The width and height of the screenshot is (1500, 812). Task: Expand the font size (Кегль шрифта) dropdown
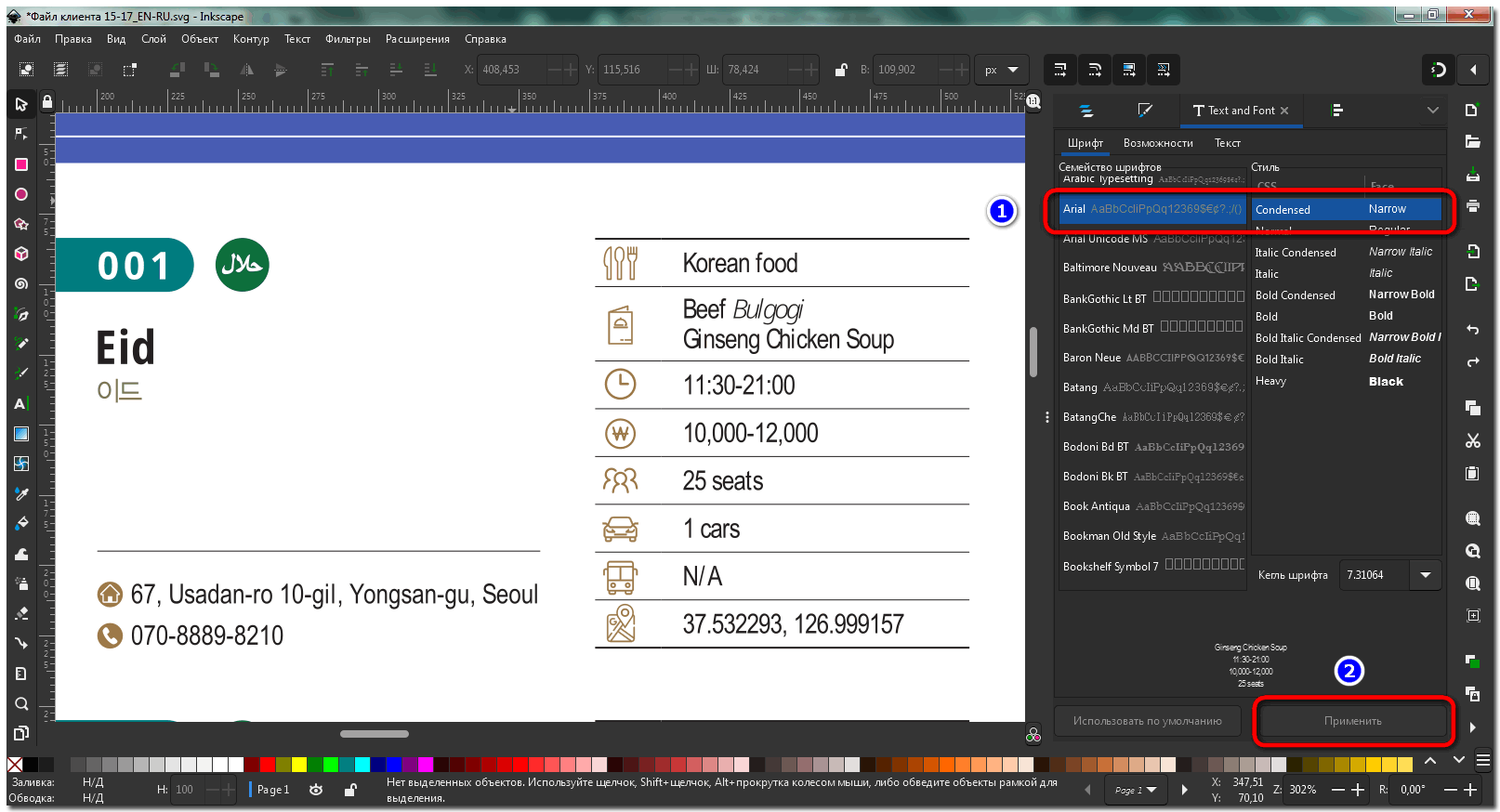coord(1425,575)
